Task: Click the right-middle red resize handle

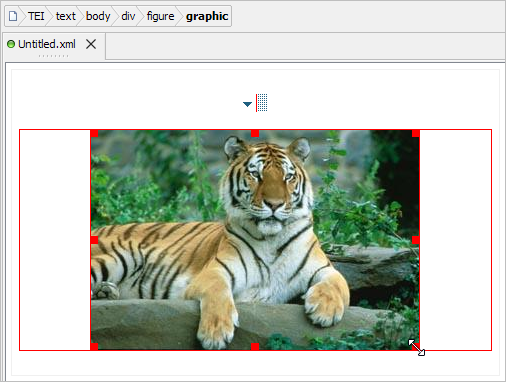Action: point(416,240)
